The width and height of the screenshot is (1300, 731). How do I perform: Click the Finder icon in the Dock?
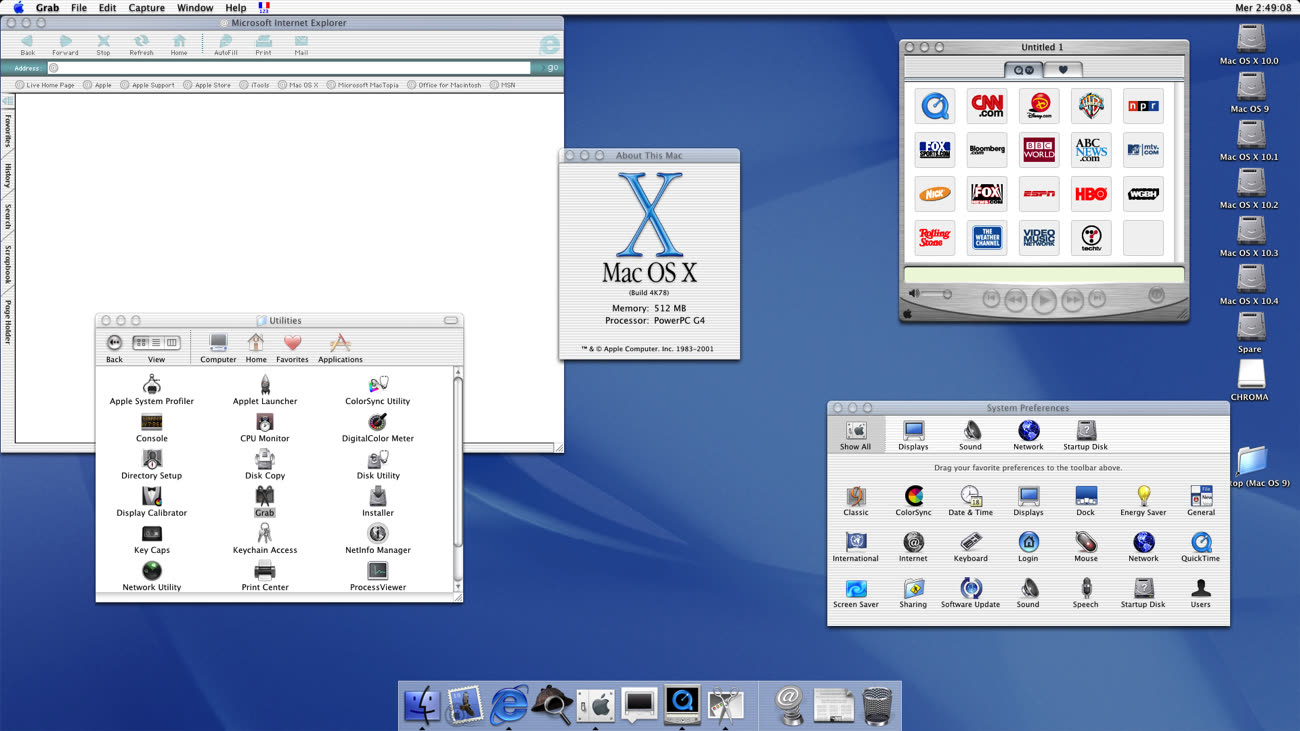422,705
